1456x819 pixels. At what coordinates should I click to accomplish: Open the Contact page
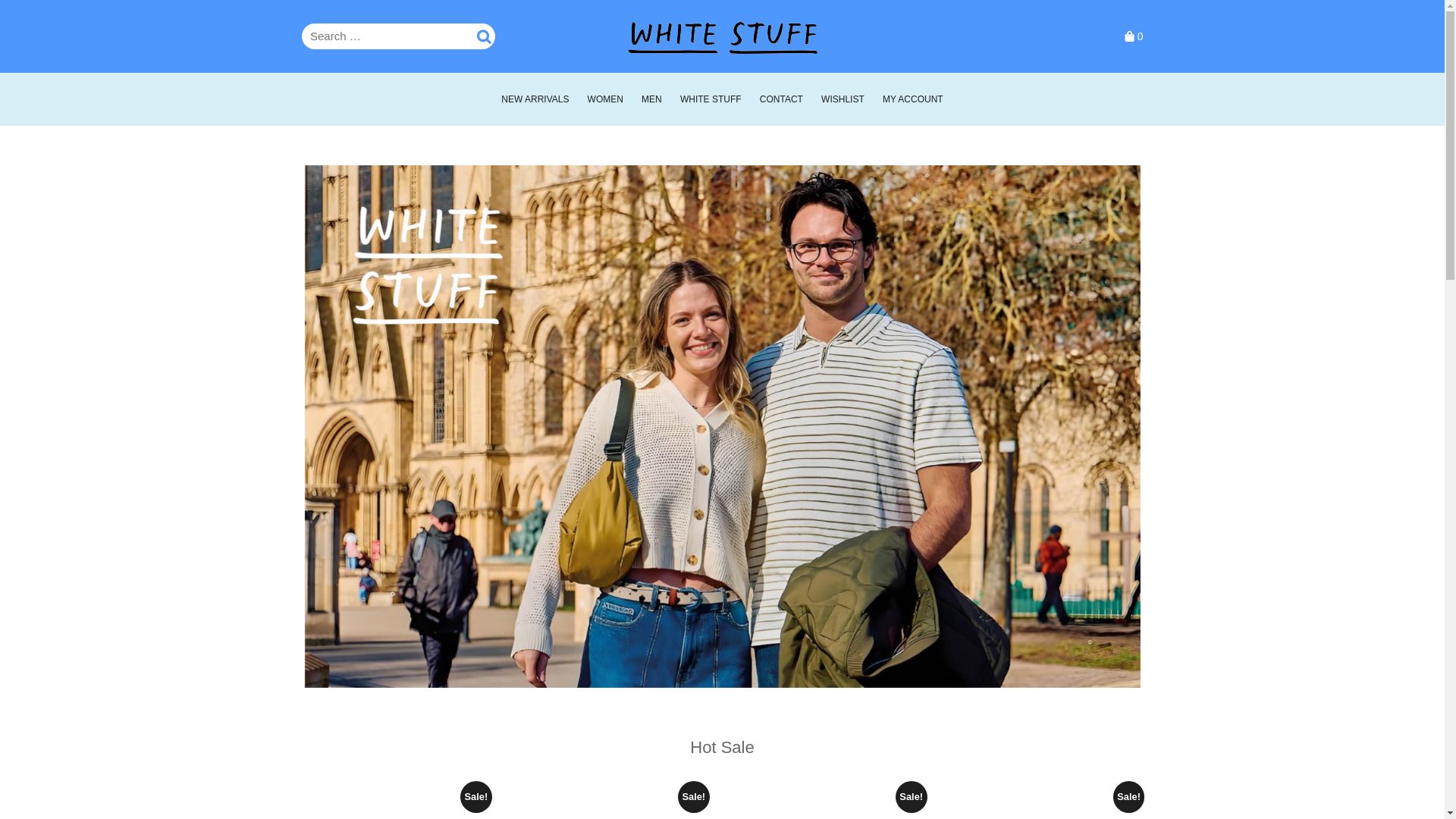781,99
